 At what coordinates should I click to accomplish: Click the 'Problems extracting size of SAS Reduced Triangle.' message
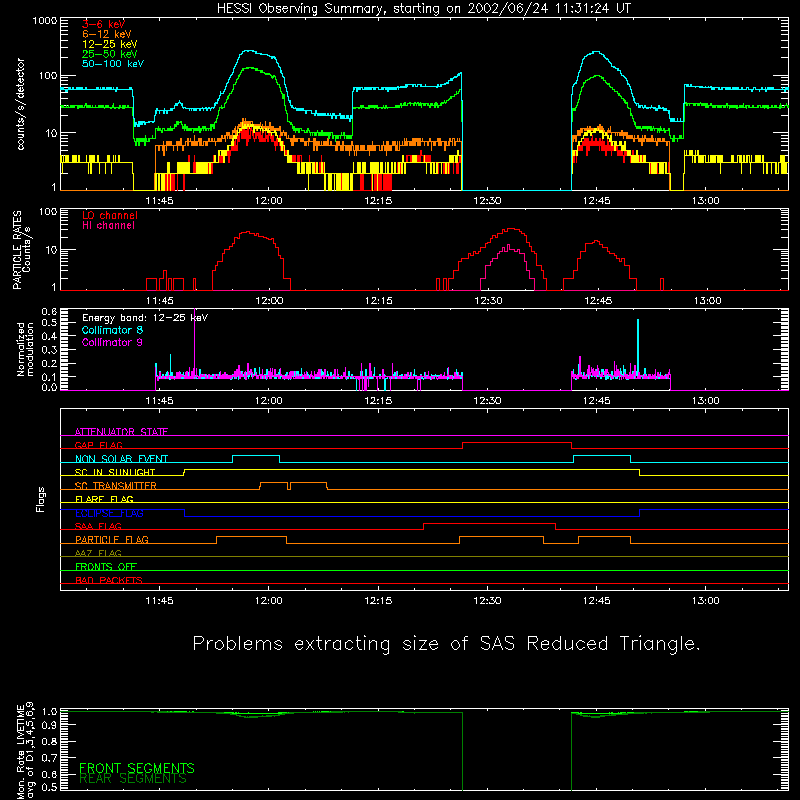446,644
